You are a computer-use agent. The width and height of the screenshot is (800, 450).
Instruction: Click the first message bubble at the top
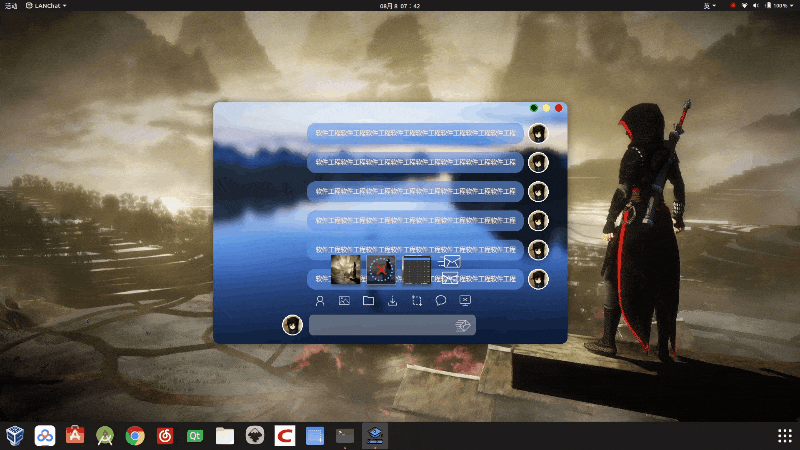(x=415, y=133)
